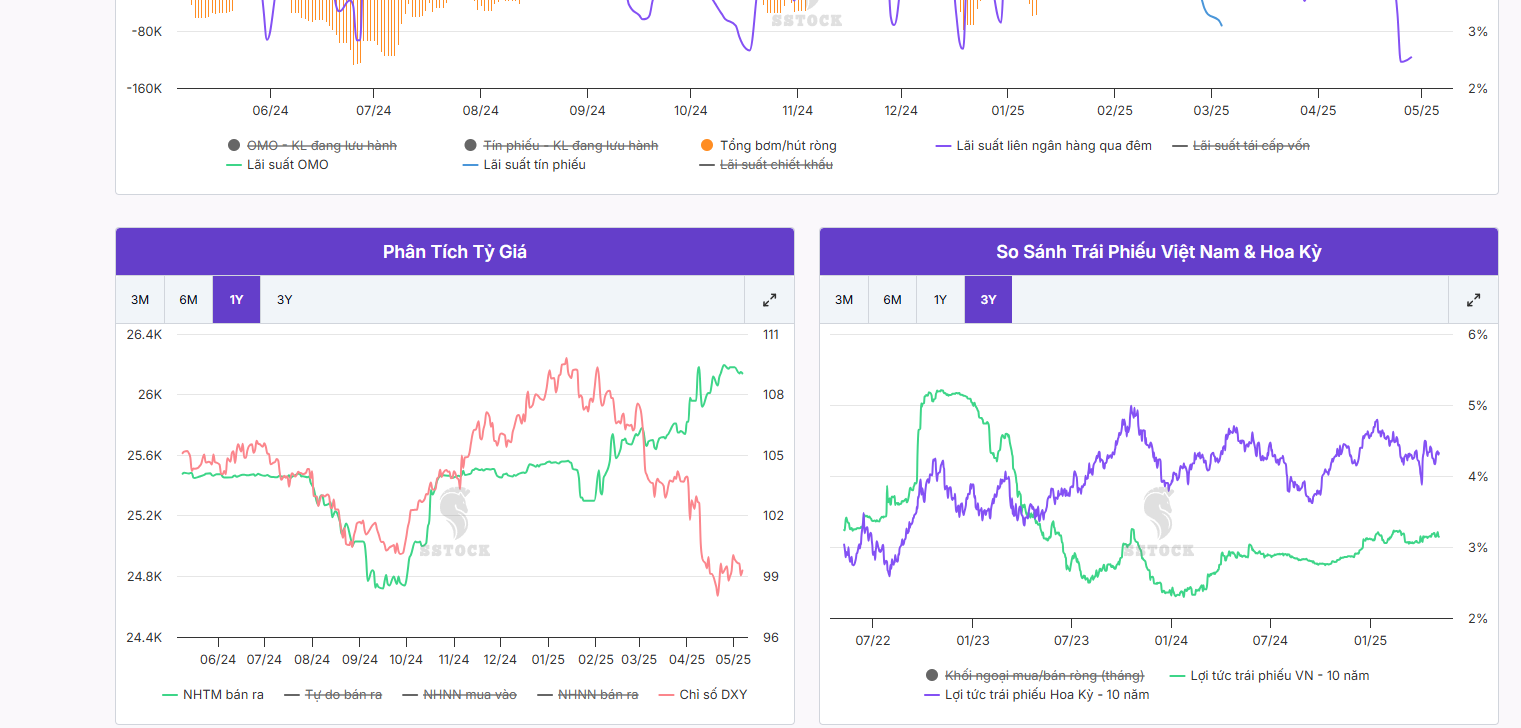Switch exchange rate chart to 3Y

(285, 300)
